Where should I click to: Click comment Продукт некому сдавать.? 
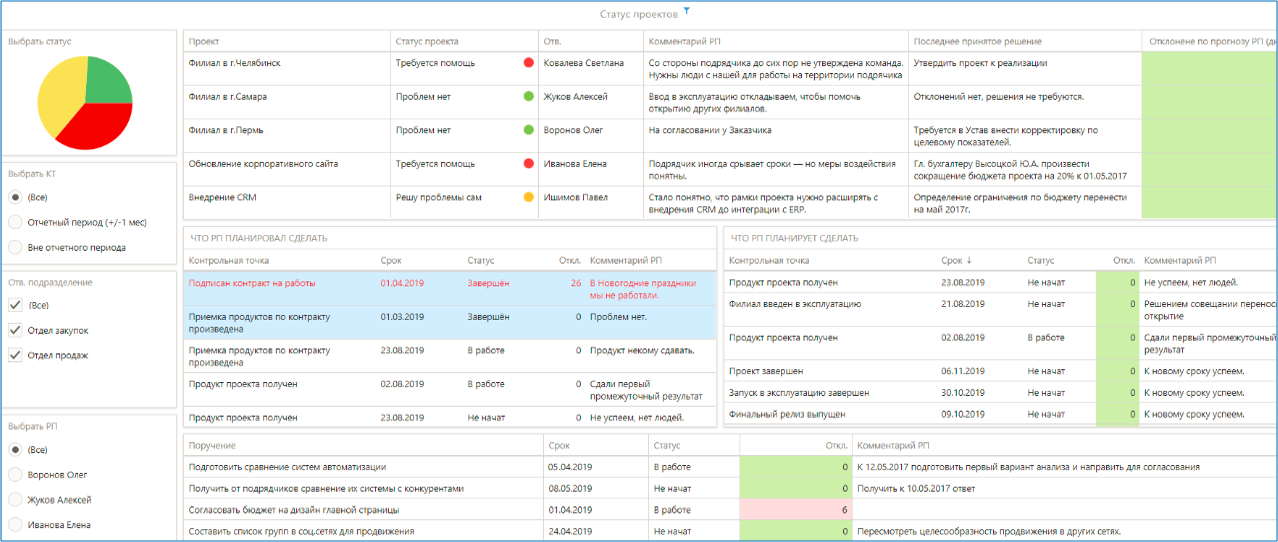click(x=642, y=351)
